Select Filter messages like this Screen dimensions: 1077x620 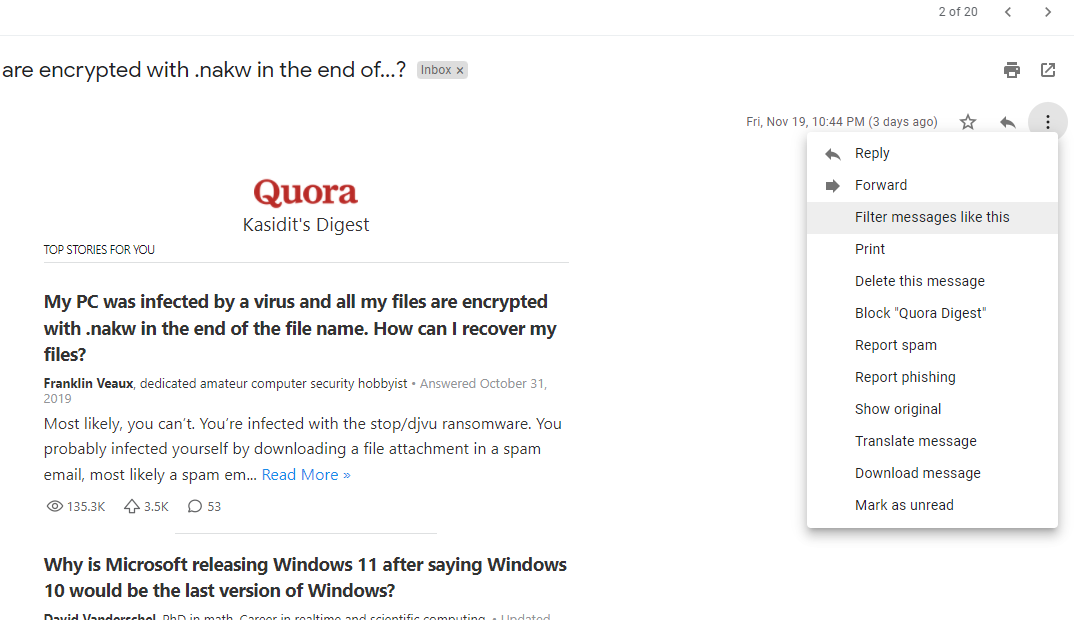(932, 217)
